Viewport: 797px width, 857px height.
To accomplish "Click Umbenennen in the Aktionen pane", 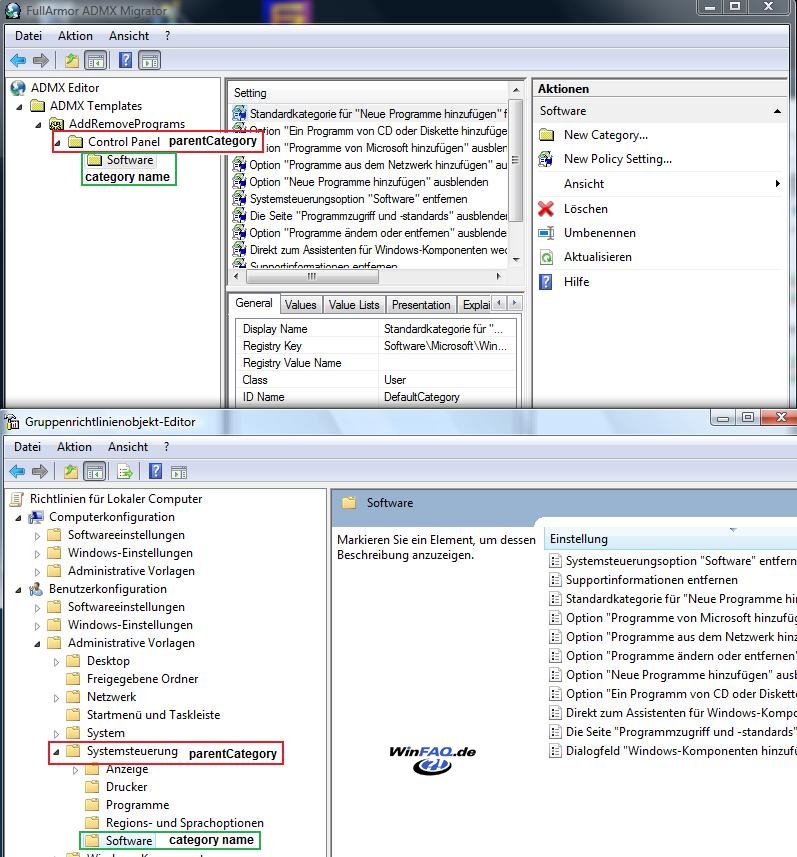I will coord(599,233).
